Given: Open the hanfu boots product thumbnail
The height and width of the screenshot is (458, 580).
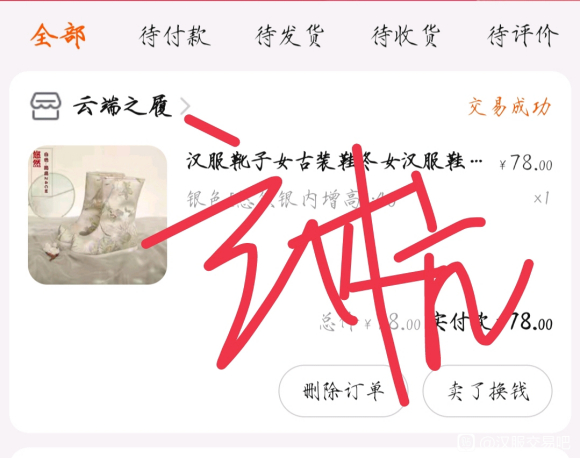Looking at the screenshot, I should point(98,215).
